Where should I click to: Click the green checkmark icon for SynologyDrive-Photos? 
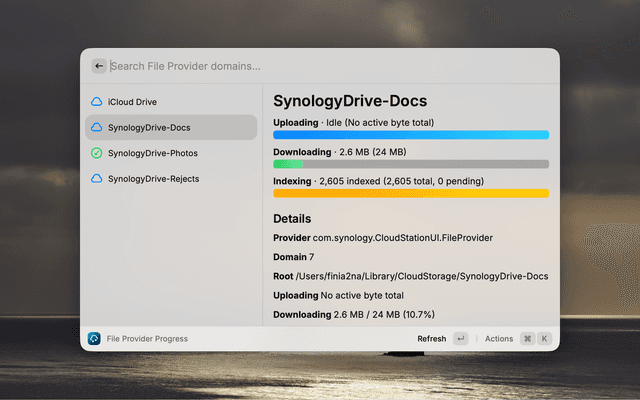[97, 153]
